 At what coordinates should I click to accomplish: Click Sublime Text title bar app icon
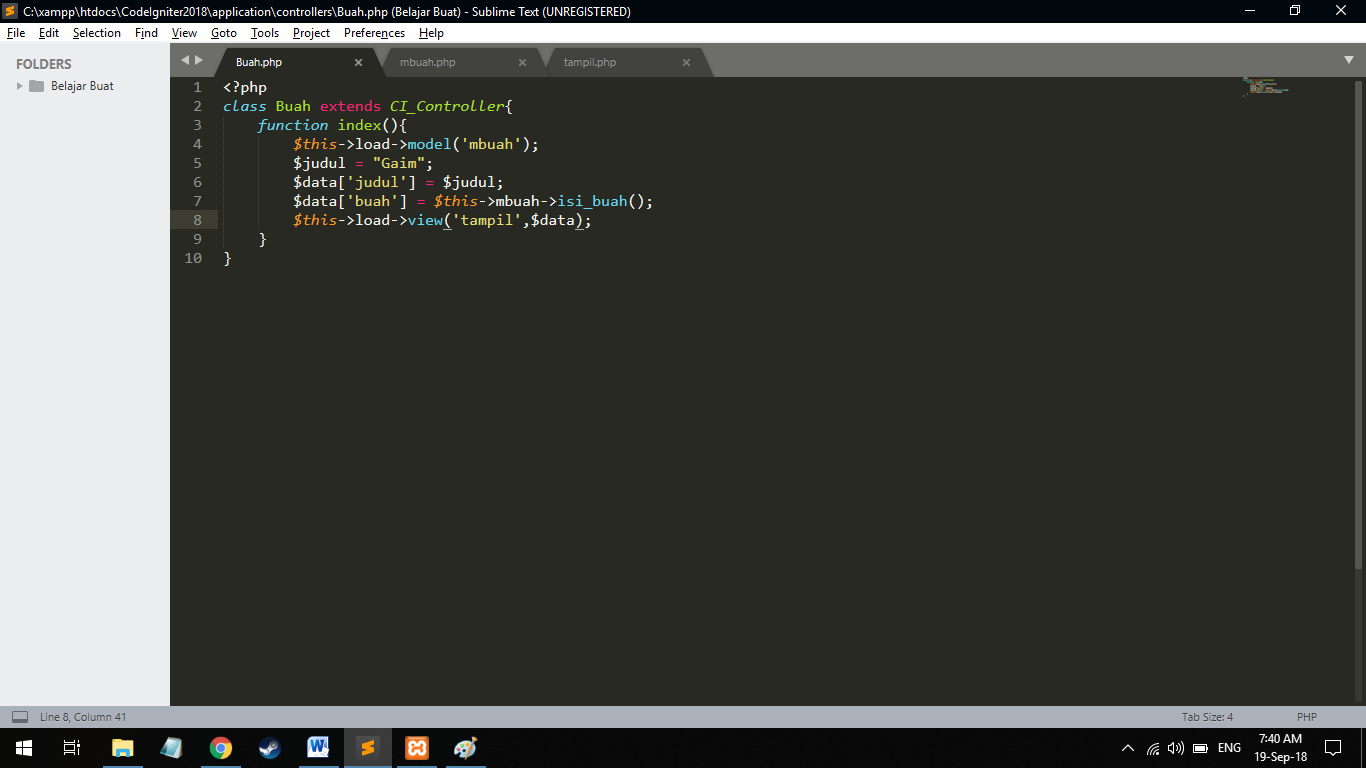[11, 11]
